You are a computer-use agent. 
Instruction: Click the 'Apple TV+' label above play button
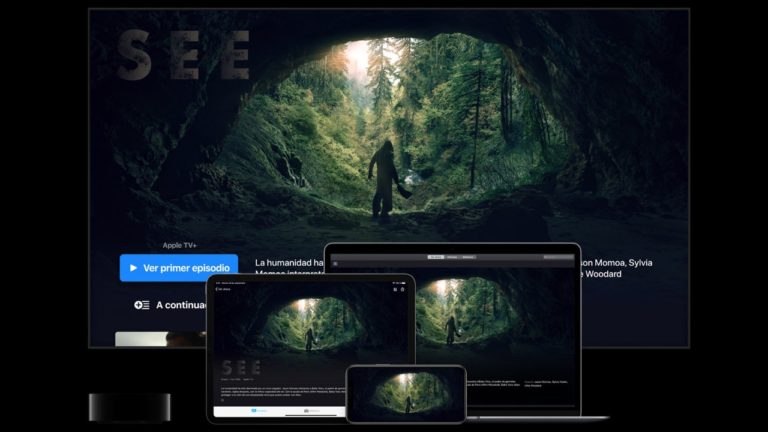click(180, 245)
